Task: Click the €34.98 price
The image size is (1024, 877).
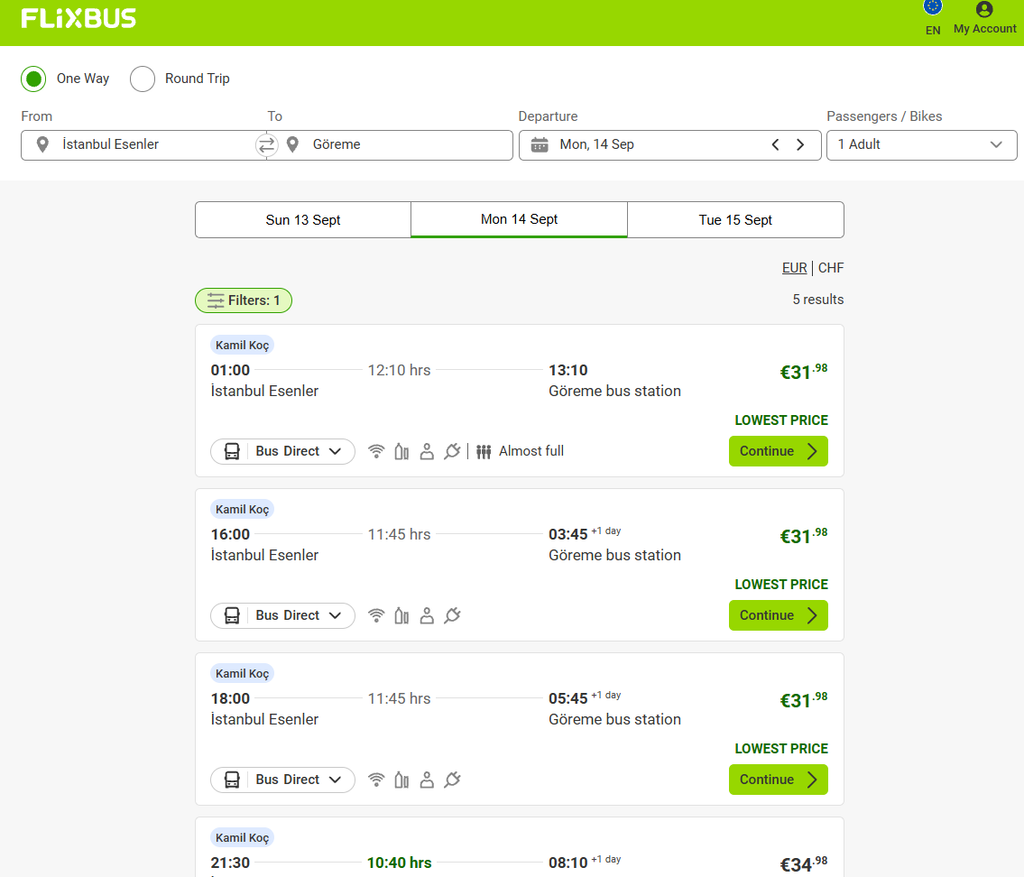Action: coord(804,864)
